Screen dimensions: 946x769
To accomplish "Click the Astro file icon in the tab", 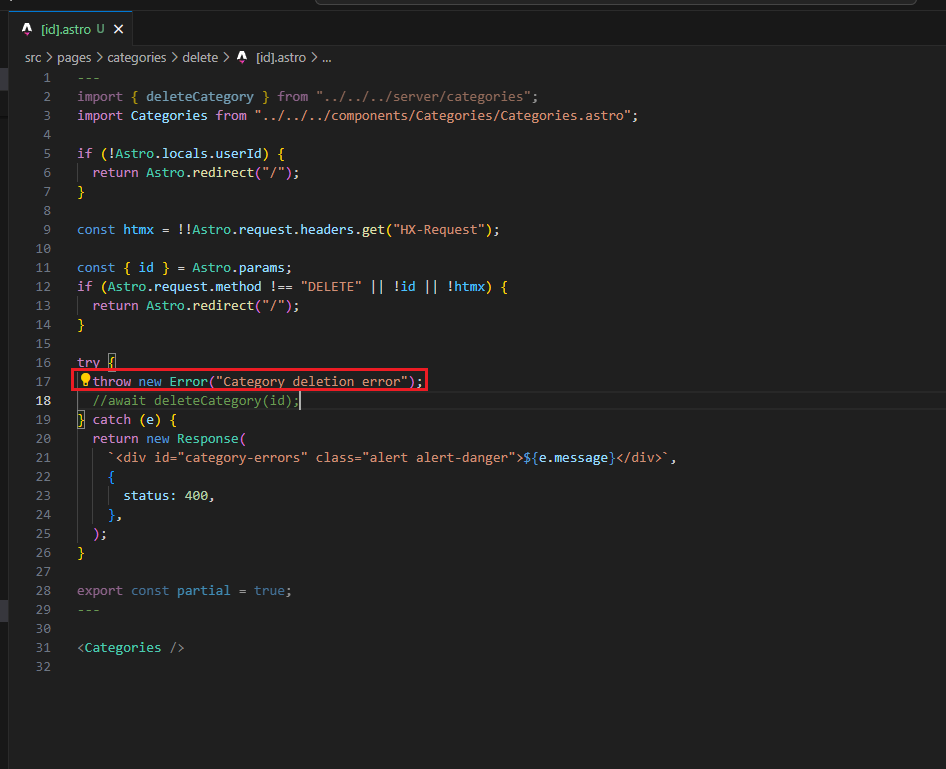I will click(27, 29).
